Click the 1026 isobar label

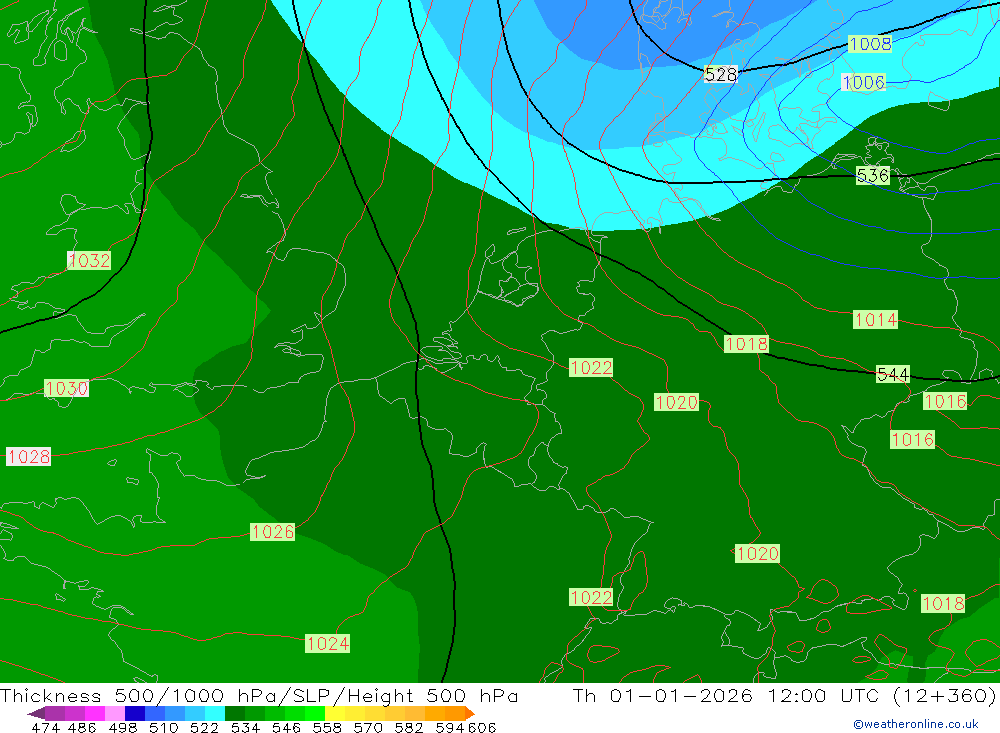[x=272, y=531]
